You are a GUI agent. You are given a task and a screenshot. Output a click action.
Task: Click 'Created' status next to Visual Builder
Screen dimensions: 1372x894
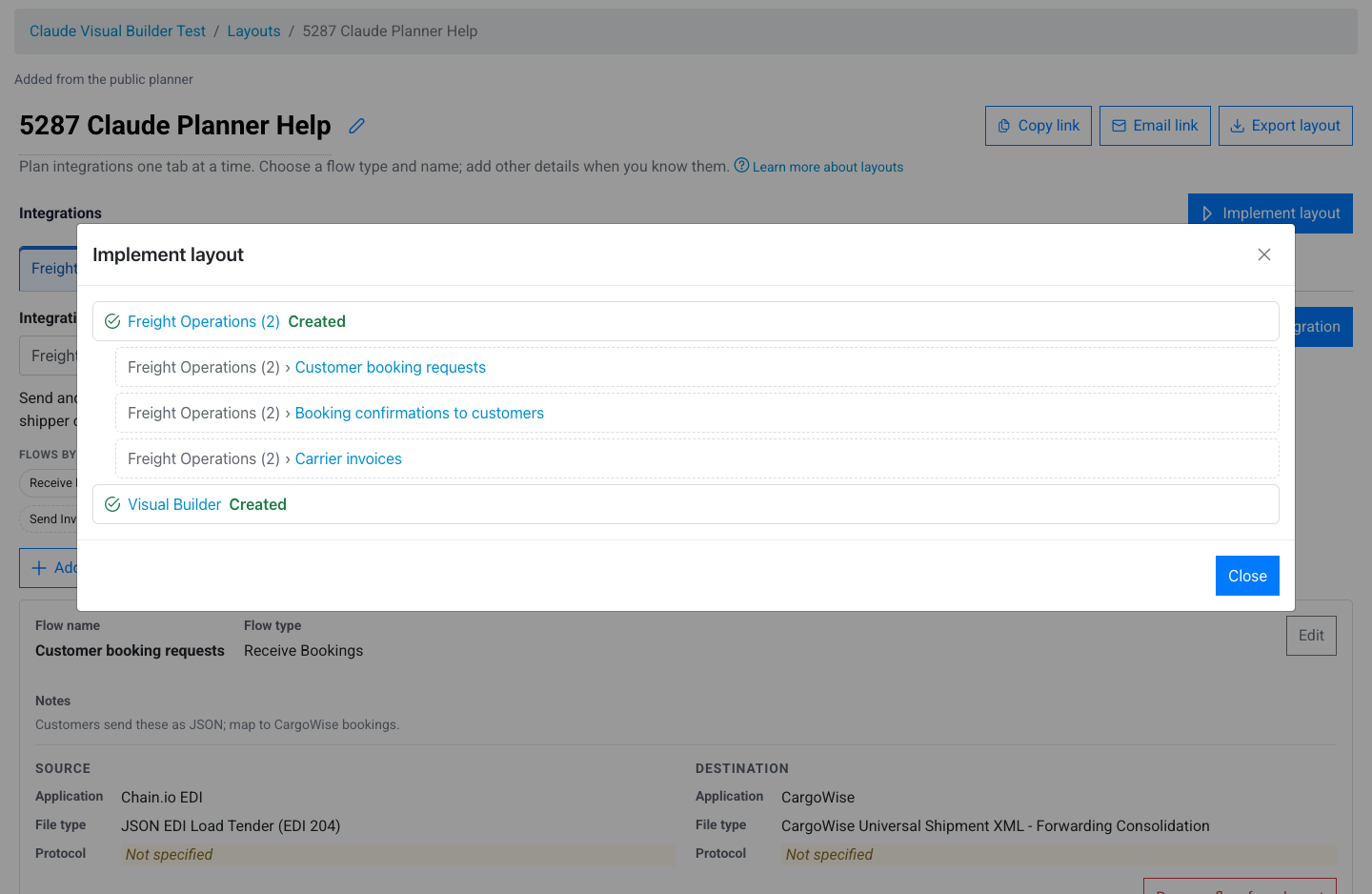[x=257, y=504]
